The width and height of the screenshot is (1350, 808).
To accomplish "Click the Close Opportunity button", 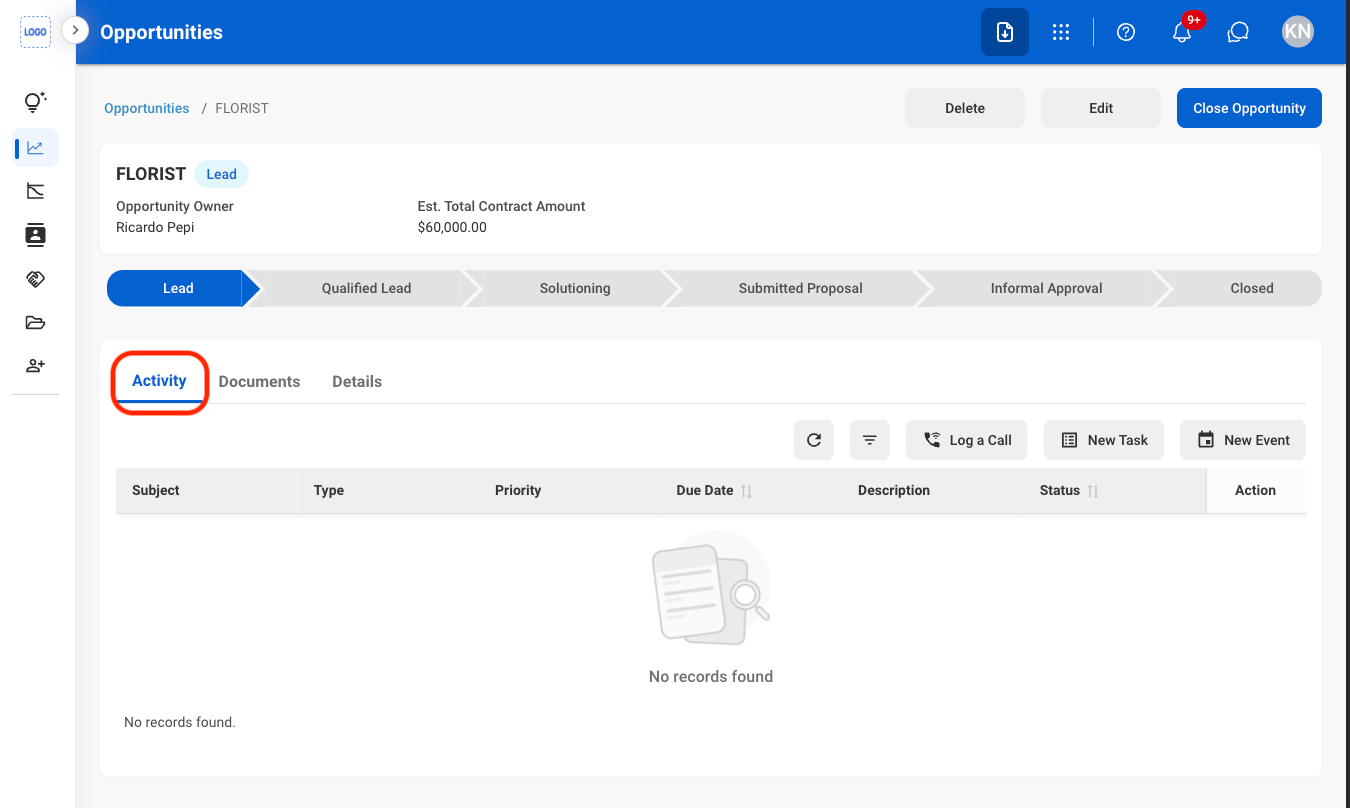I will coord(1249,108).
